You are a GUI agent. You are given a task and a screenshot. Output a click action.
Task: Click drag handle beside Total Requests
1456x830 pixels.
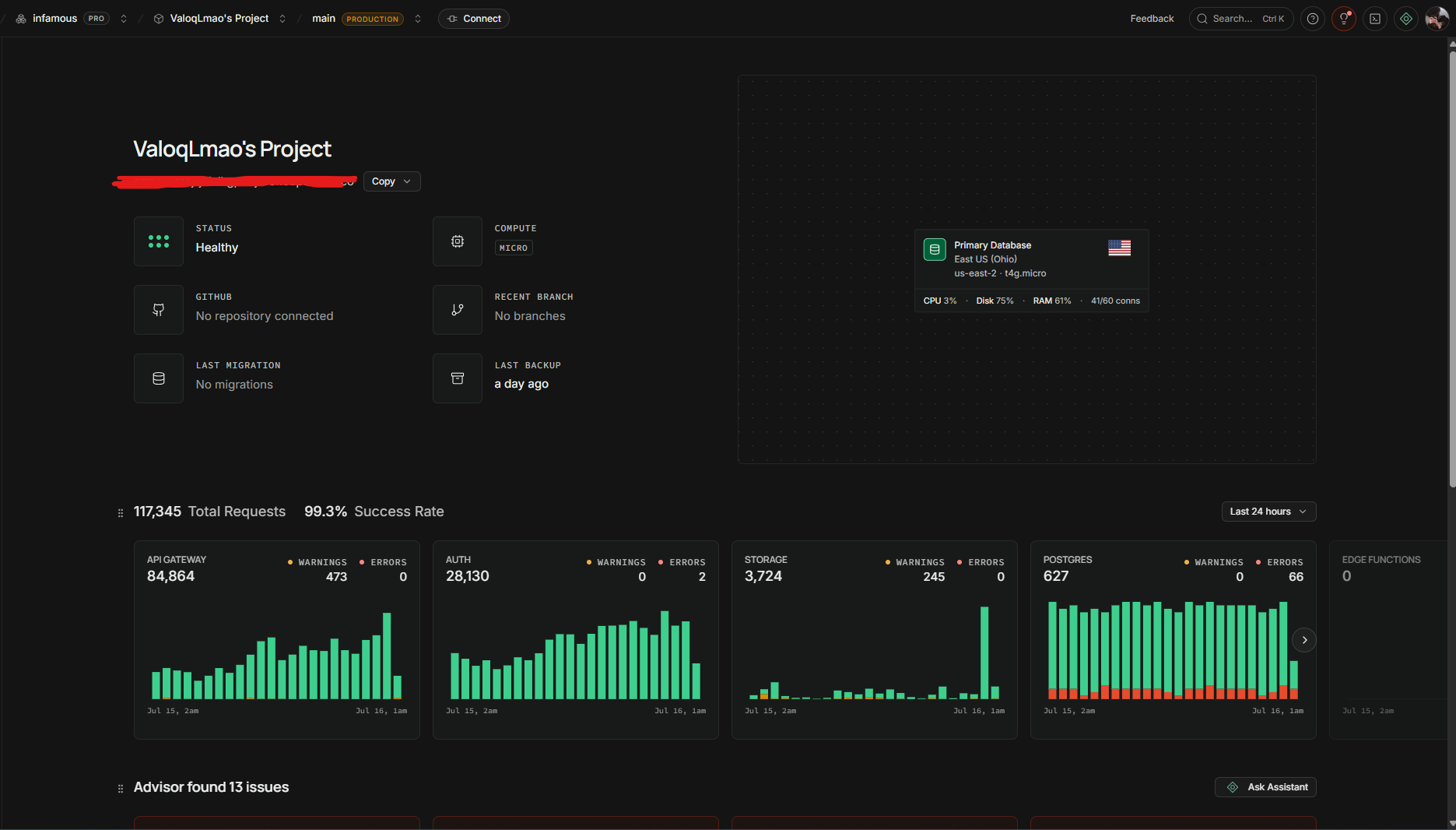coord(121,512)
